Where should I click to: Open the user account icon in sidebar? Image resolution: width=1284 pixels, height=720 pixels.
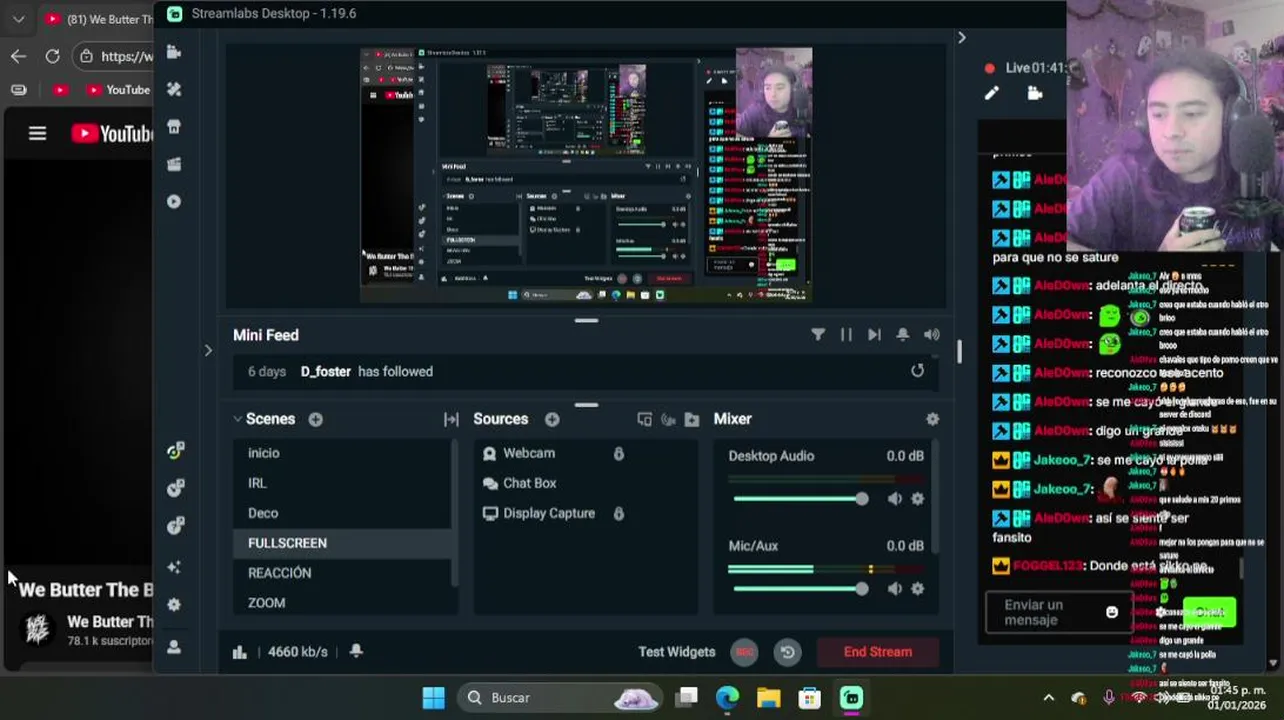pos(174,647)
